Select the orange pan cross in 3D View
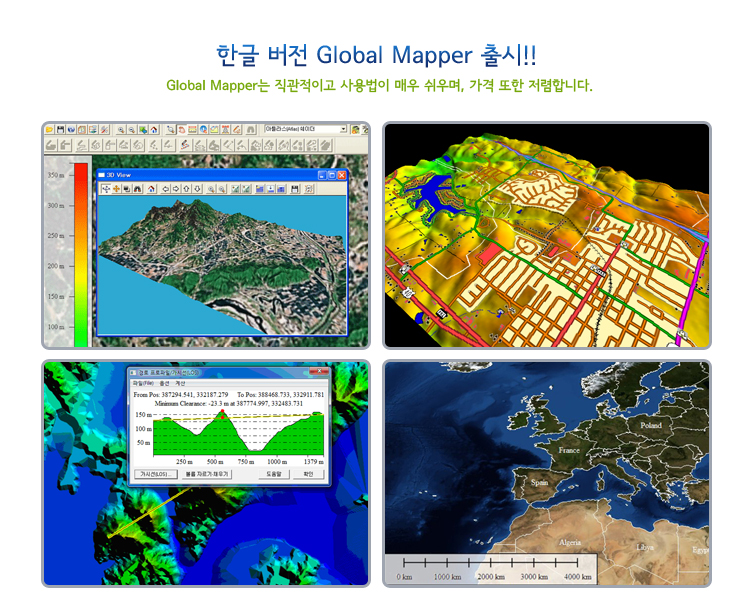Viewport: 750px width, 600px height. (116, 189)
